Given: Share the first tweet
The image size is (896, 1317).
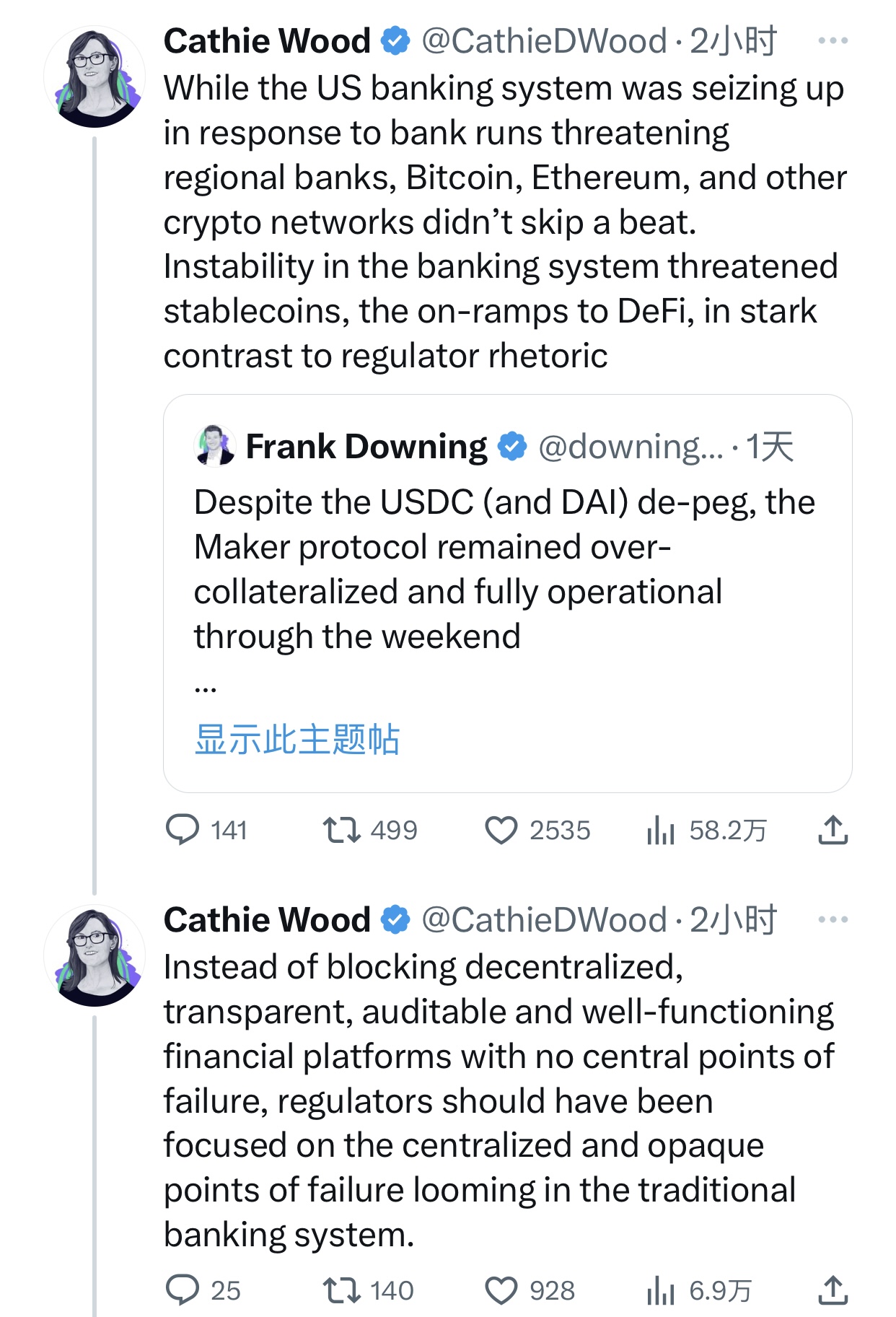Looking at the screenshot, I should click(833, 830).
